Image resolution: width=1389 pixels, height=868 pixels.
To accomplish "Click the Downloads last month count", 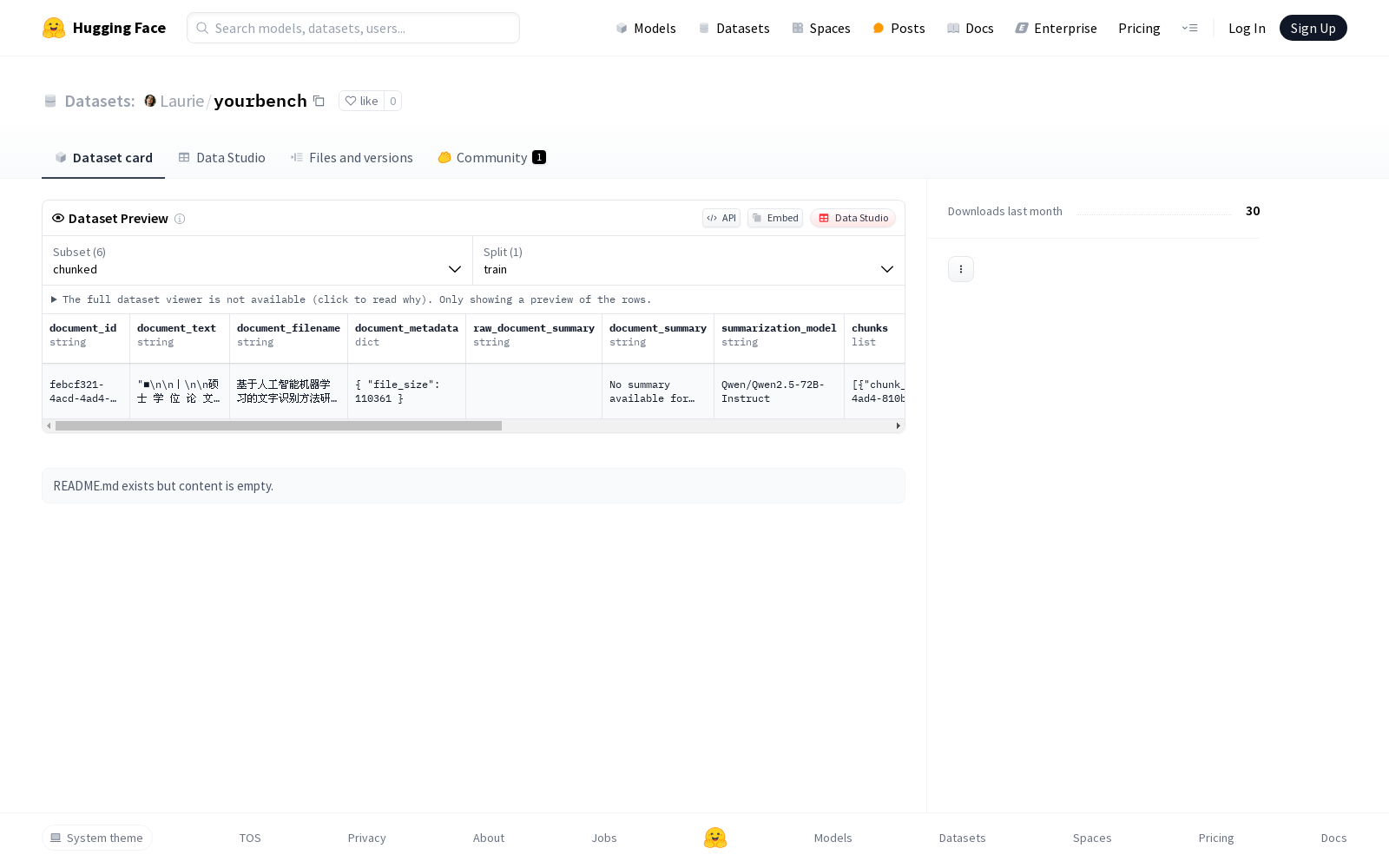I will pyautogui.click(x=1253, y=211).
